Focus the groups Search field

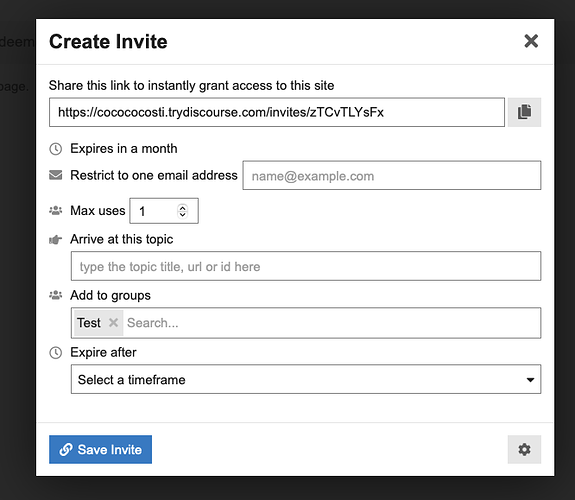332,323
